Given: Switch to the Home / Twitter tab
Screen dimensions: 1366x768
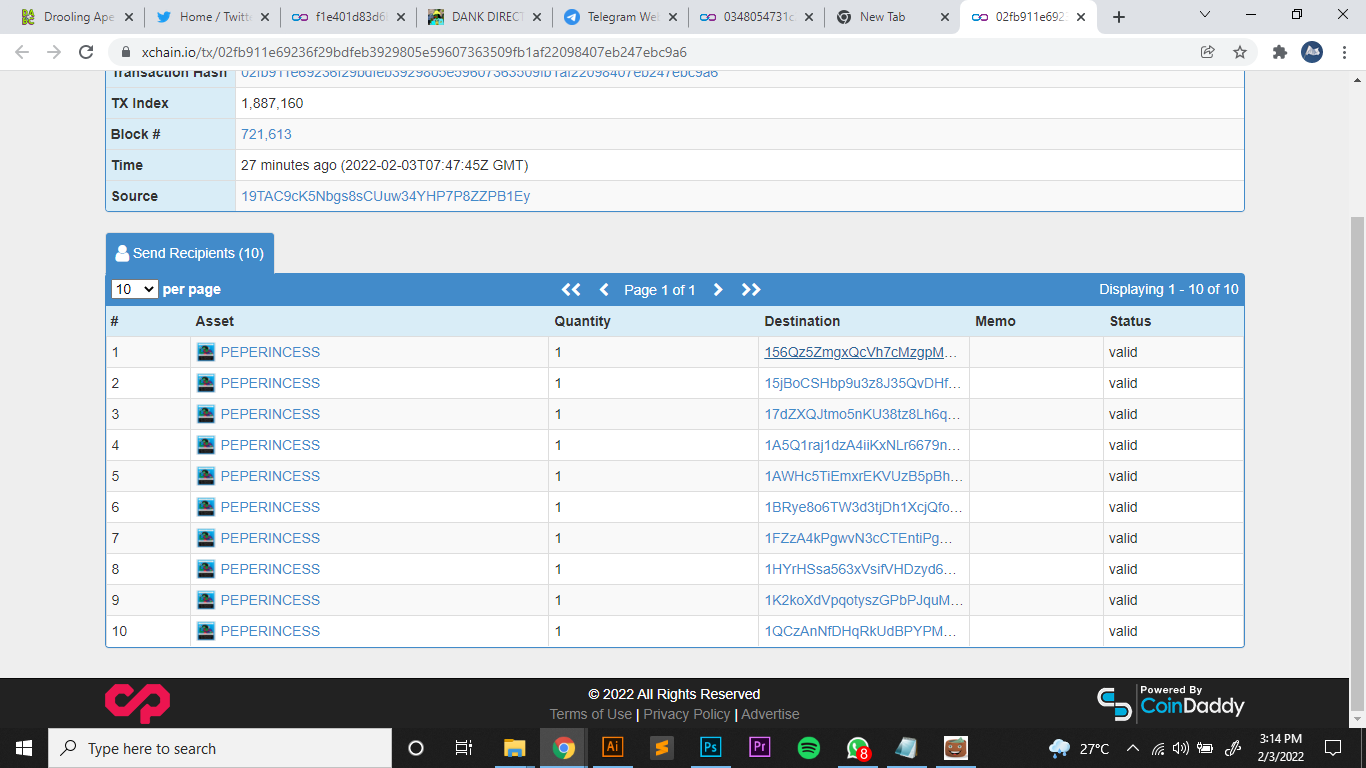Looking at the screenshot, I should [x=212, y=17].
